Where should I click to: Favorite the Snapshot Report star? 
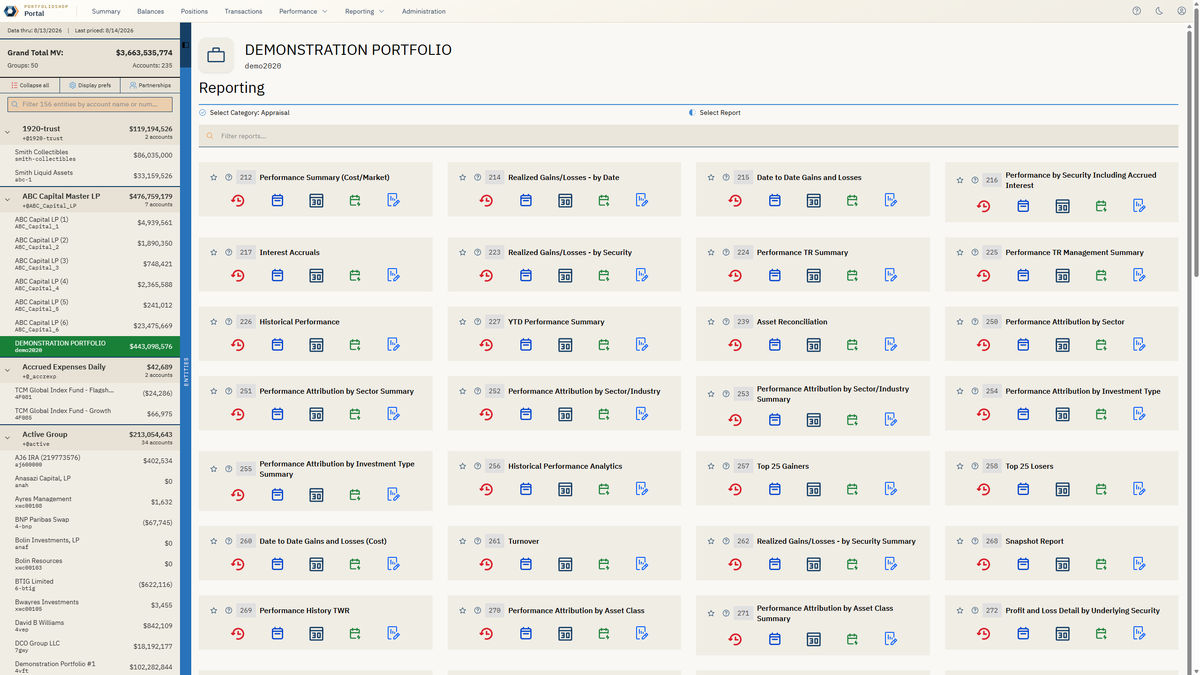click(960, 541)
